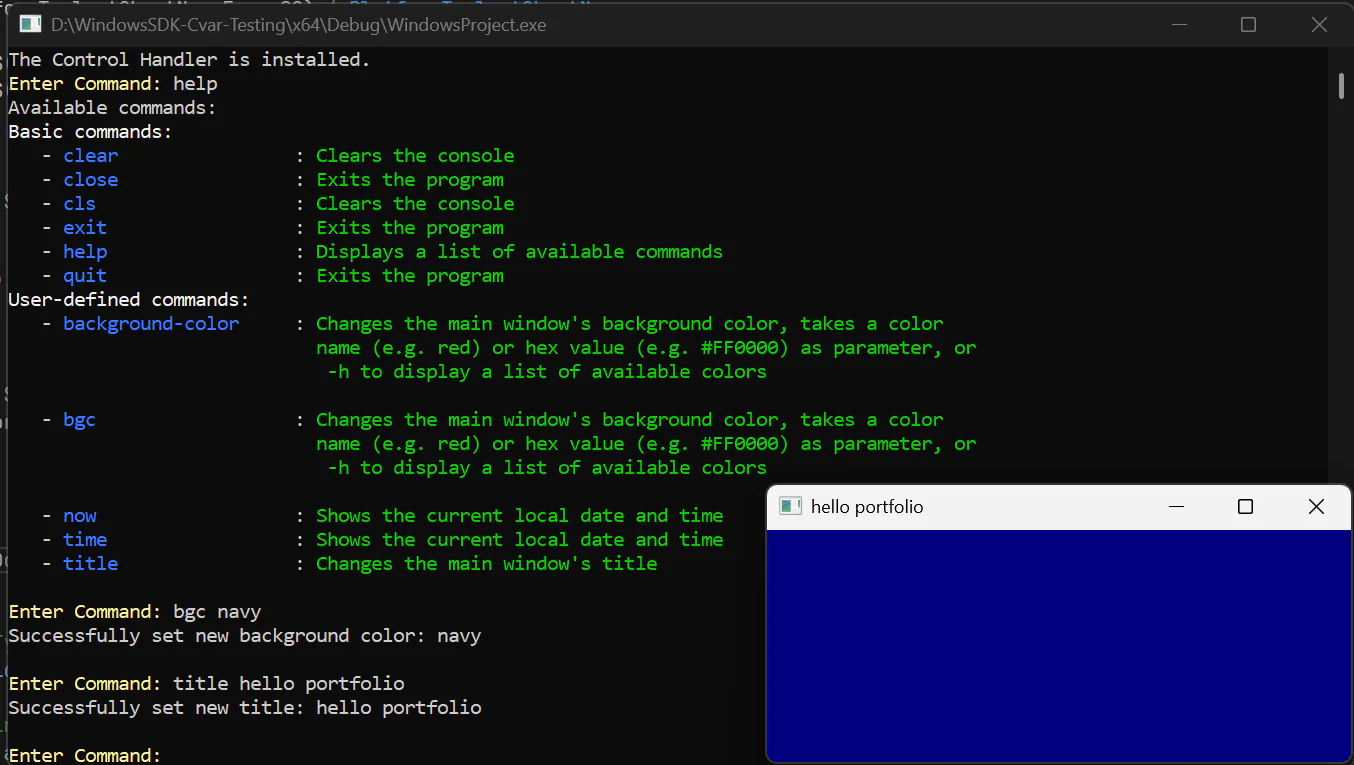The width and height of the screenshot is (1354, 765).
Task: Click the blue "clear" command in help list
Action: (x=90, y=156)
